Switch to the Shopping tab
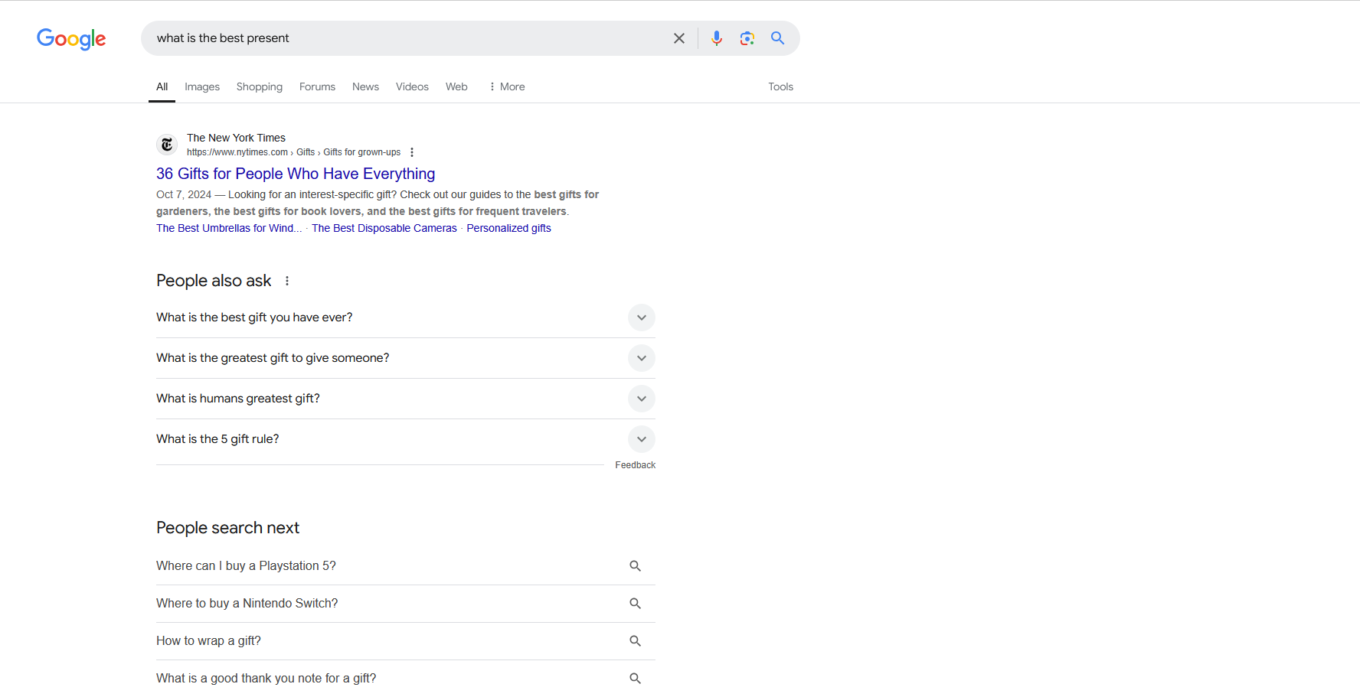The image size is (1360, 697). point(259,86)
